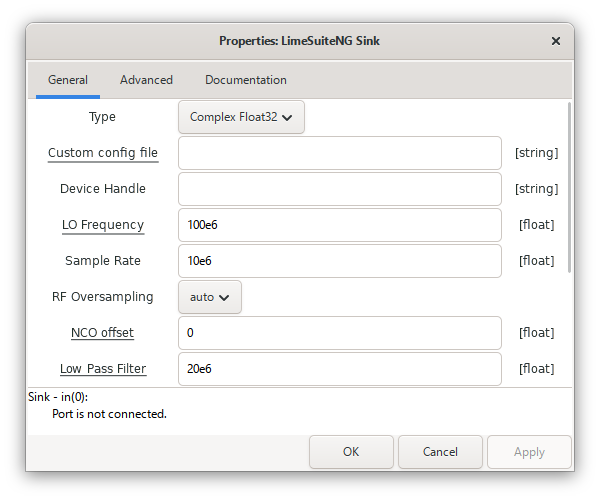The height and width of the screenshot is (500, 600).
Task: Open the Documentation tab
Action: pos(245,80)
